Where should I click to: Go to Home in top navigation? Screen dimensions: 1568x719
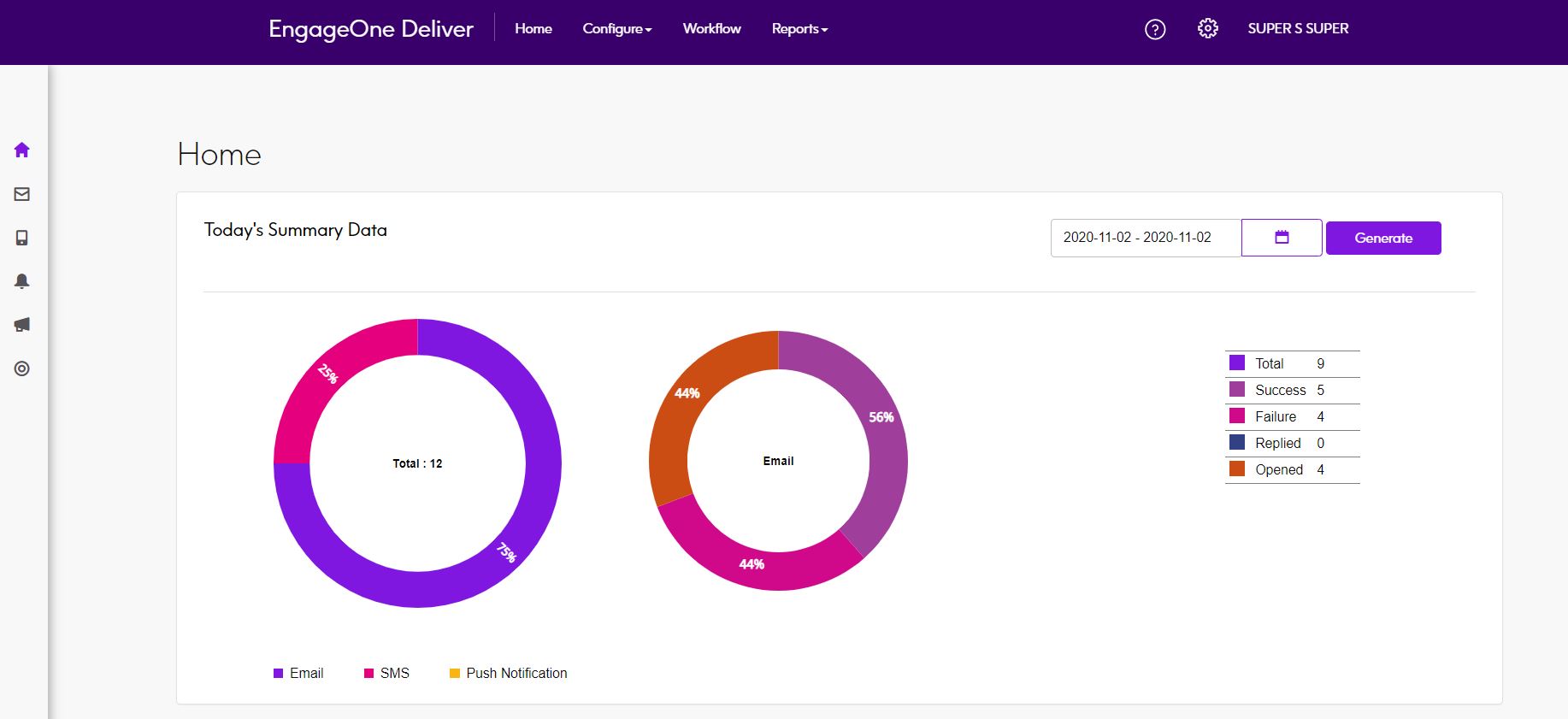(x=533, y=29)
